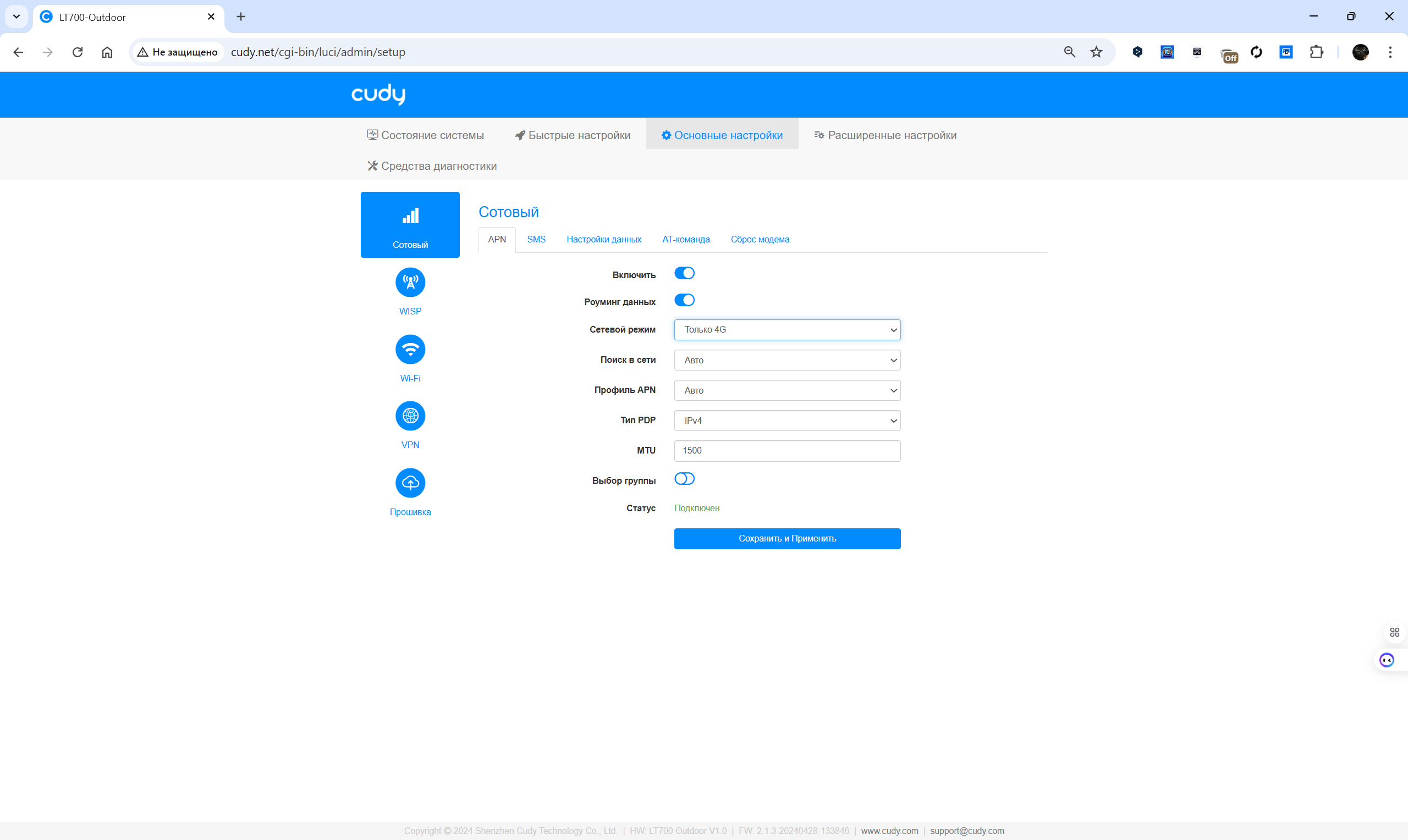The image size is (1408, 840).
Task: Open Сетевой режим dropdown
Action: 787,329
